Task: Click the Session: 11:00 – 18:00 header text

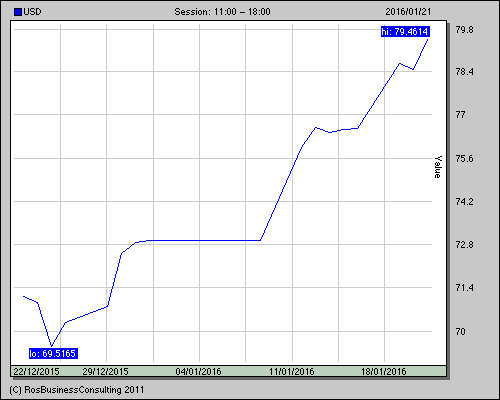Action: [222, 12]
